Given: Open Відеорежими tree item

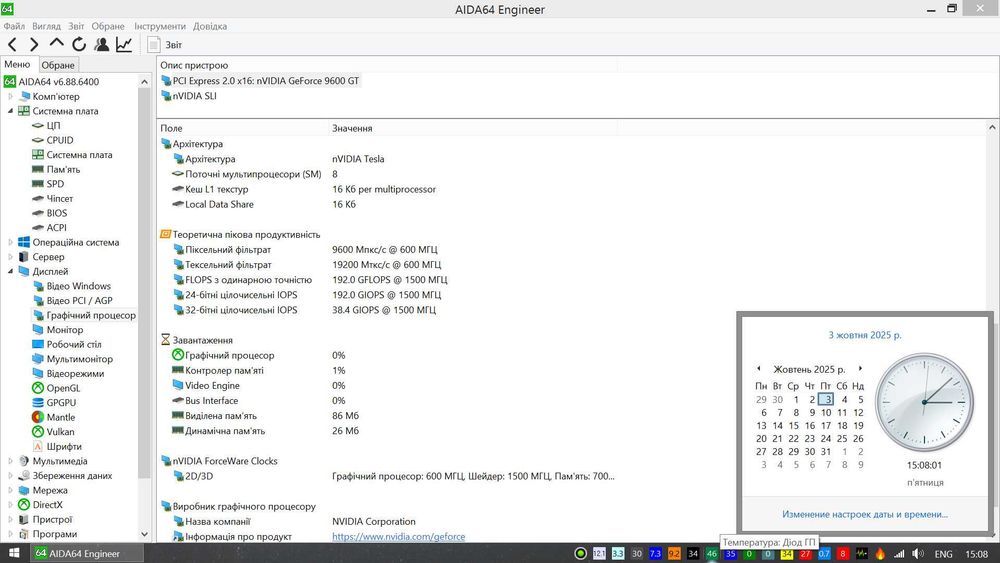Looking at the screenshot, I should click(75, 374).
